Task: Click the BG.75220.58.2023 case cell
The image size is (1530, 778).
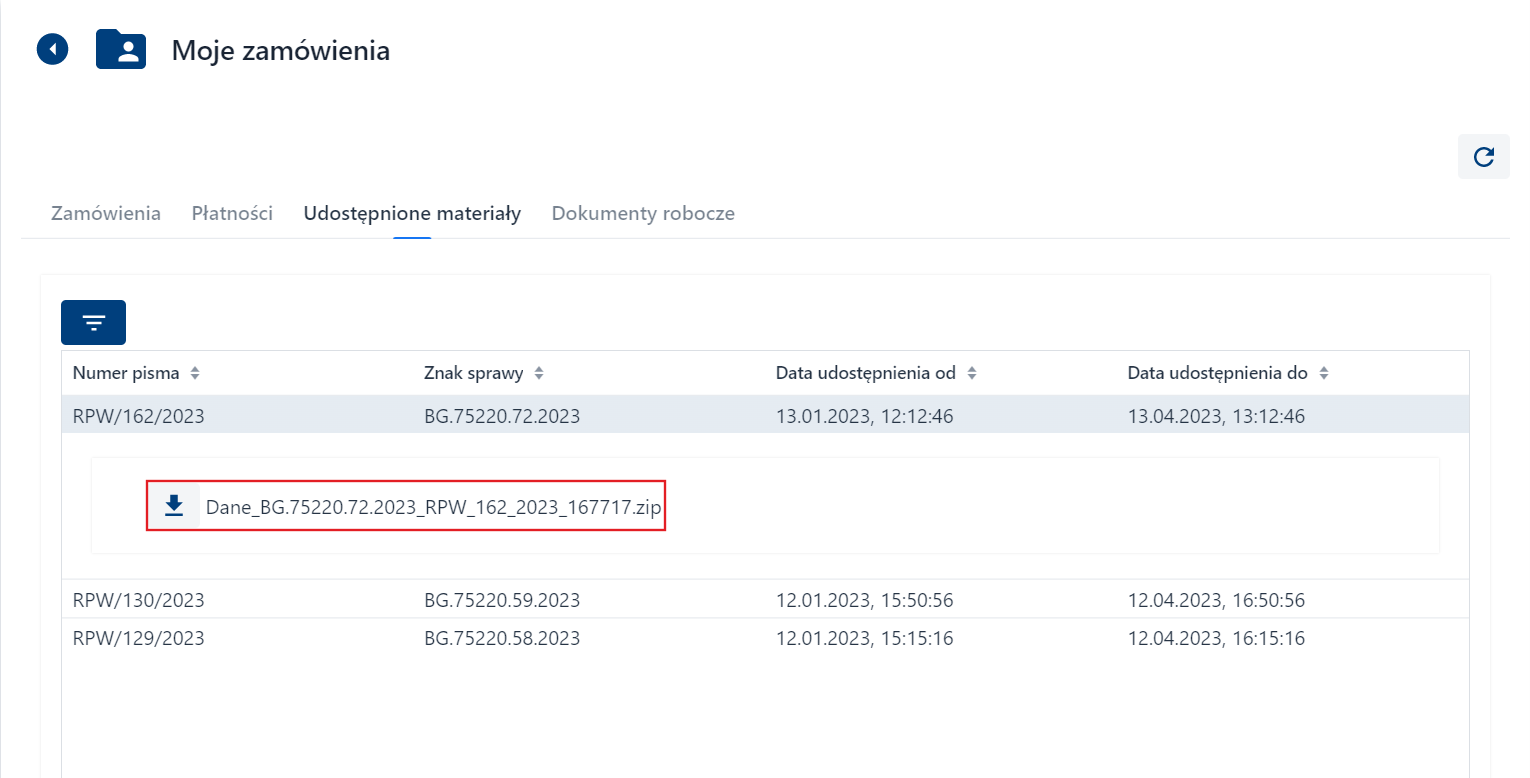Action: (x=502, y=638)
